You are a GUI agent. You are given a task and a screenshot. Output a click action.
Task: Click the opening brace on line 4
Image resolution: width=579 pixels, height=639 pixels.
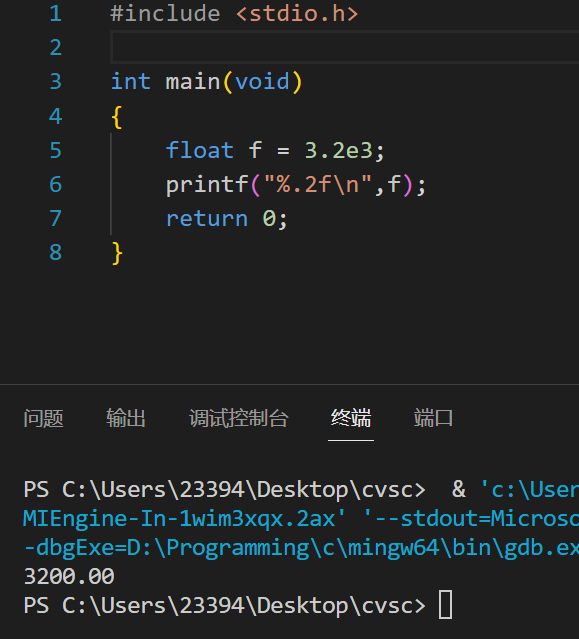(117, 117)
